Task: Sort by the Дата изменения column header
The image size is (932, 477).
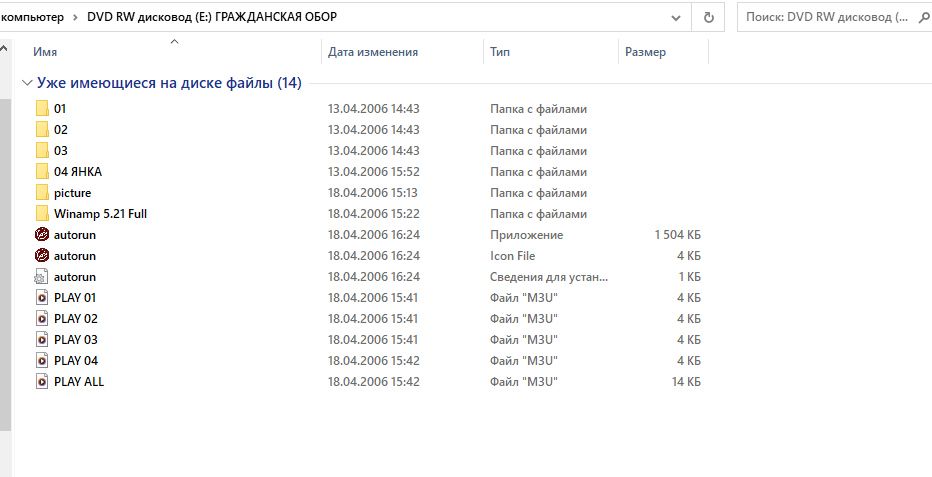Action: pos(373,52)
